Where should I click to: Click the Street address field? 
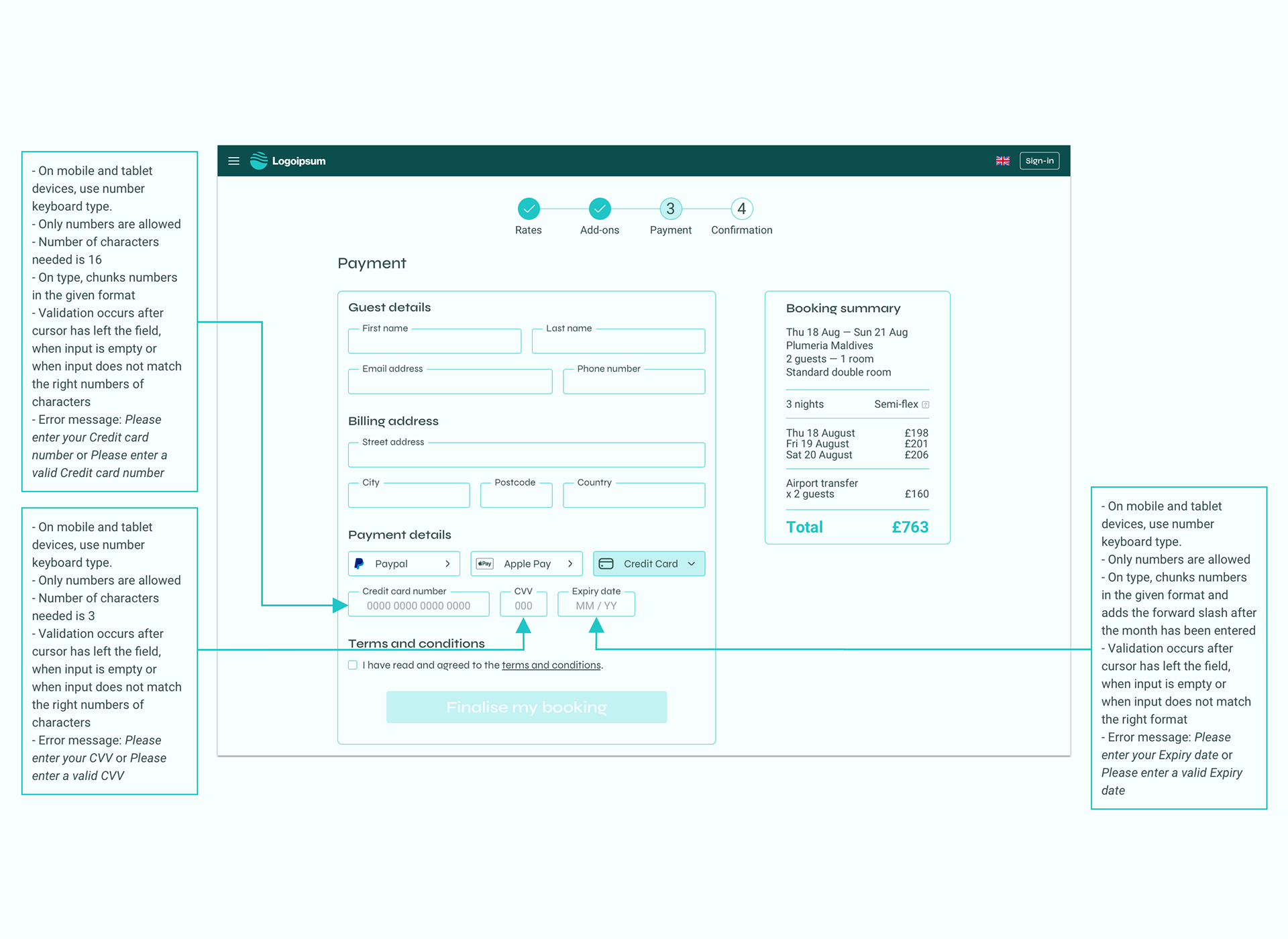point(527,454)
